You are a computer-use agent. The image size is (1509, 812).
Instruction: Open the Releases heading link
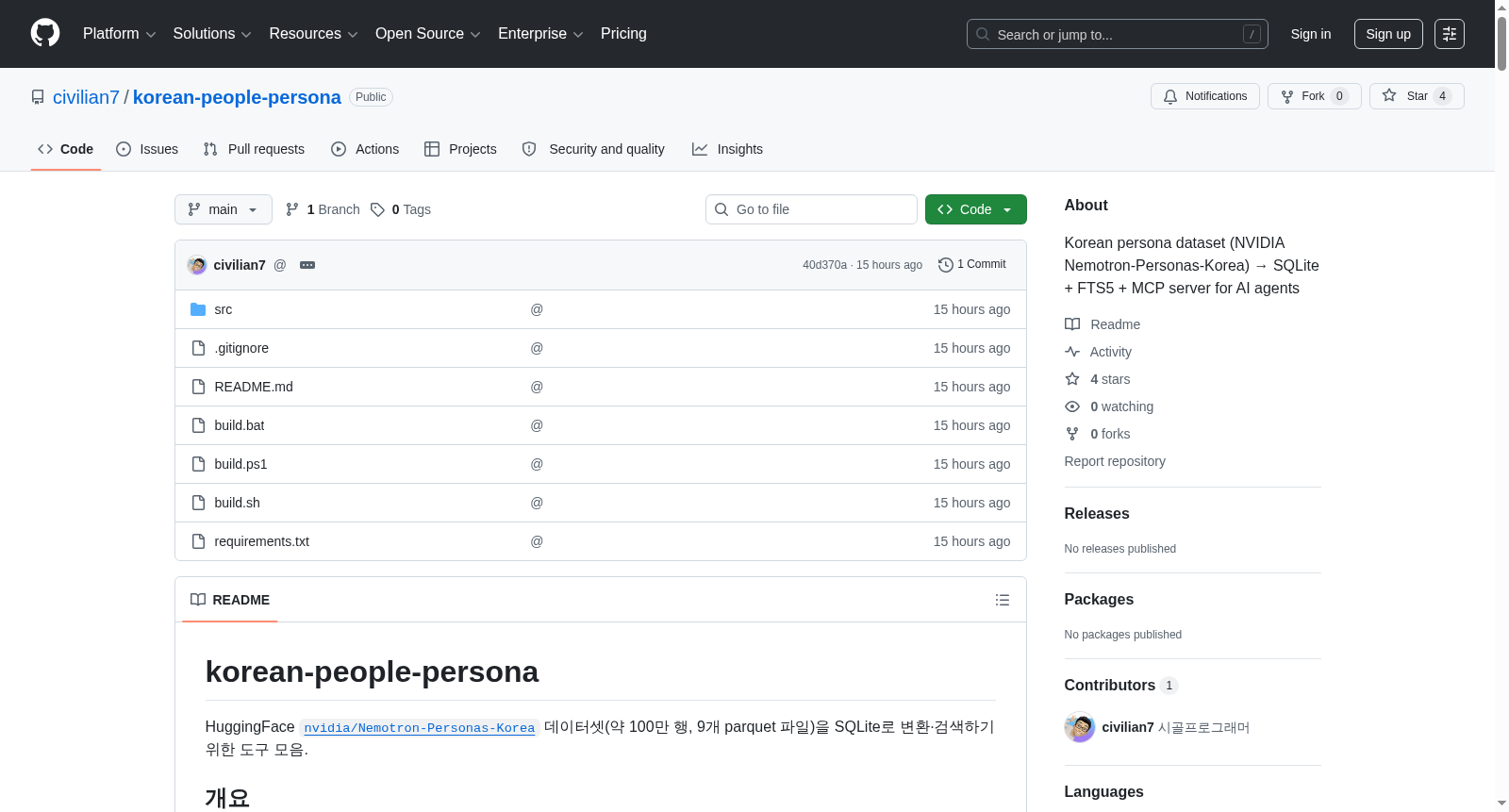1097,514
